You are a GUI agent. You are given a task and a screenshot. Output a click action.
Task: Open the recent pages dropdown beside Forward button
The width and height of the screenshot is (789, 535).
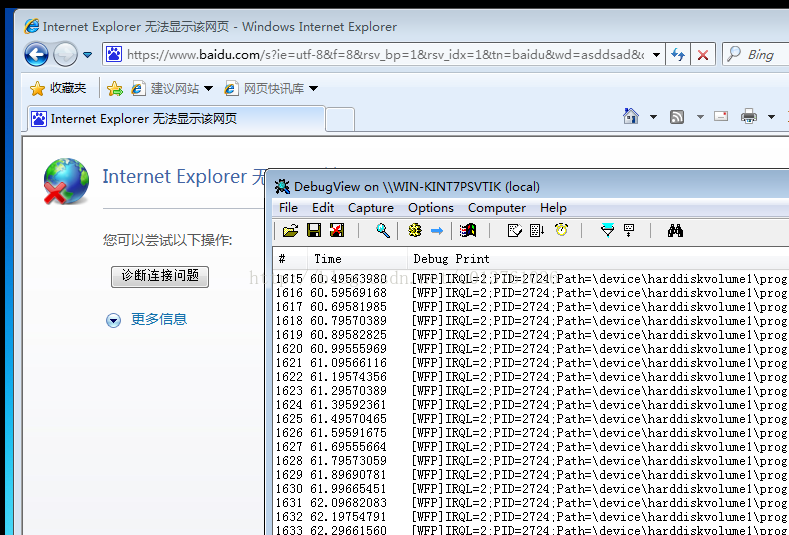tap(88, 54)
